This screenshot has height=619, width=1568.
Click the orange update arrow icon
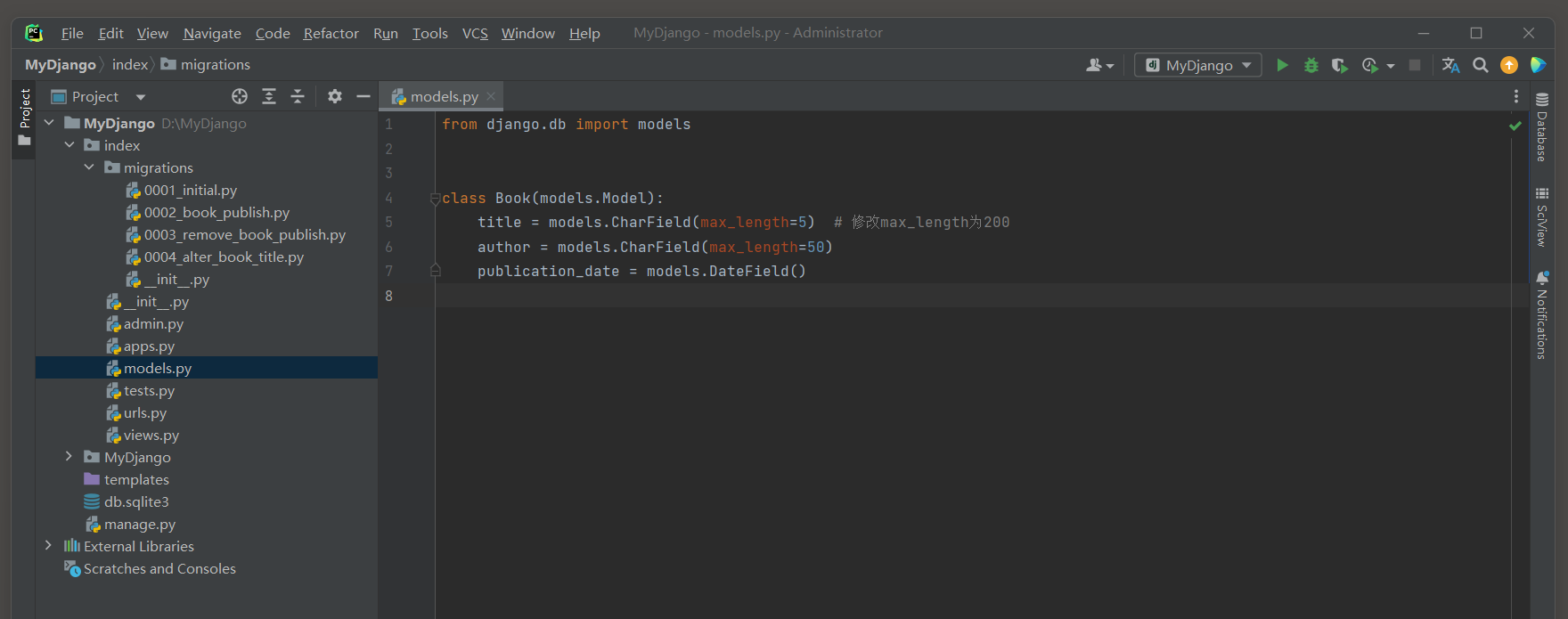(x=1509, y=65)
